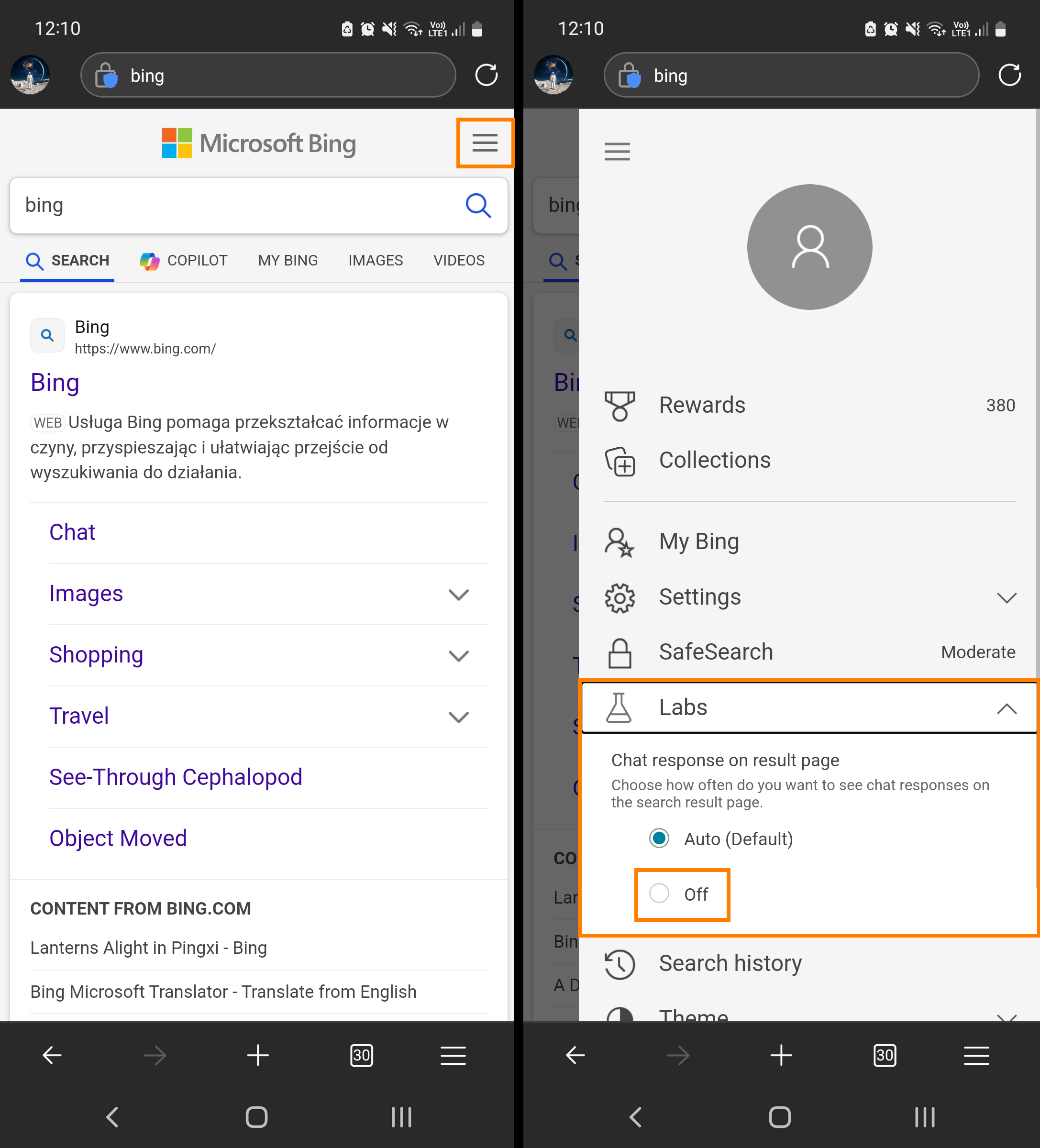Switch to the MY BING tab
Screen dimensions: 1040x1148
(288, 261)
